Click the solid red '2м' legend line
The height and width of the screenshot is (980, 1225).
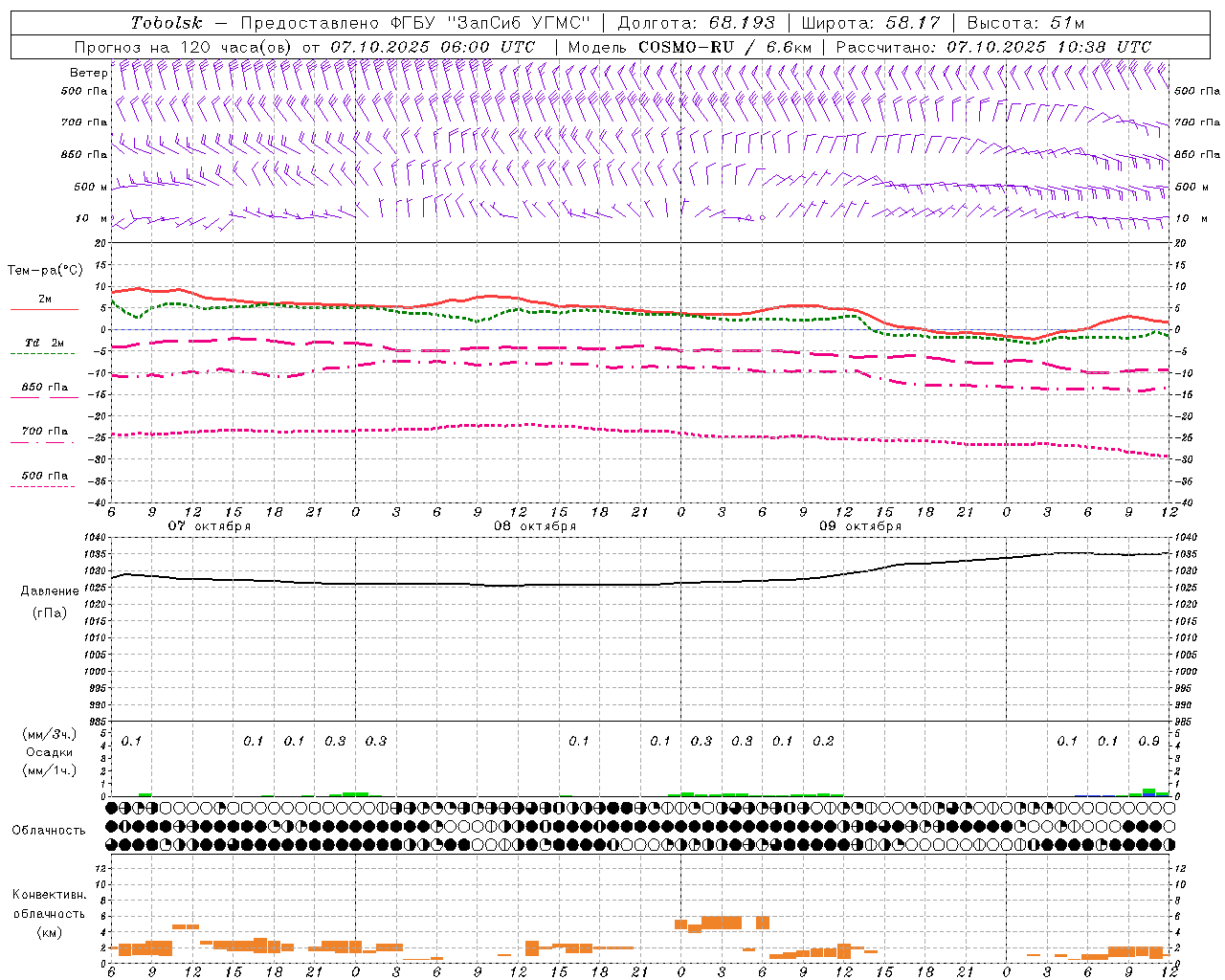(x=44, y=310)
